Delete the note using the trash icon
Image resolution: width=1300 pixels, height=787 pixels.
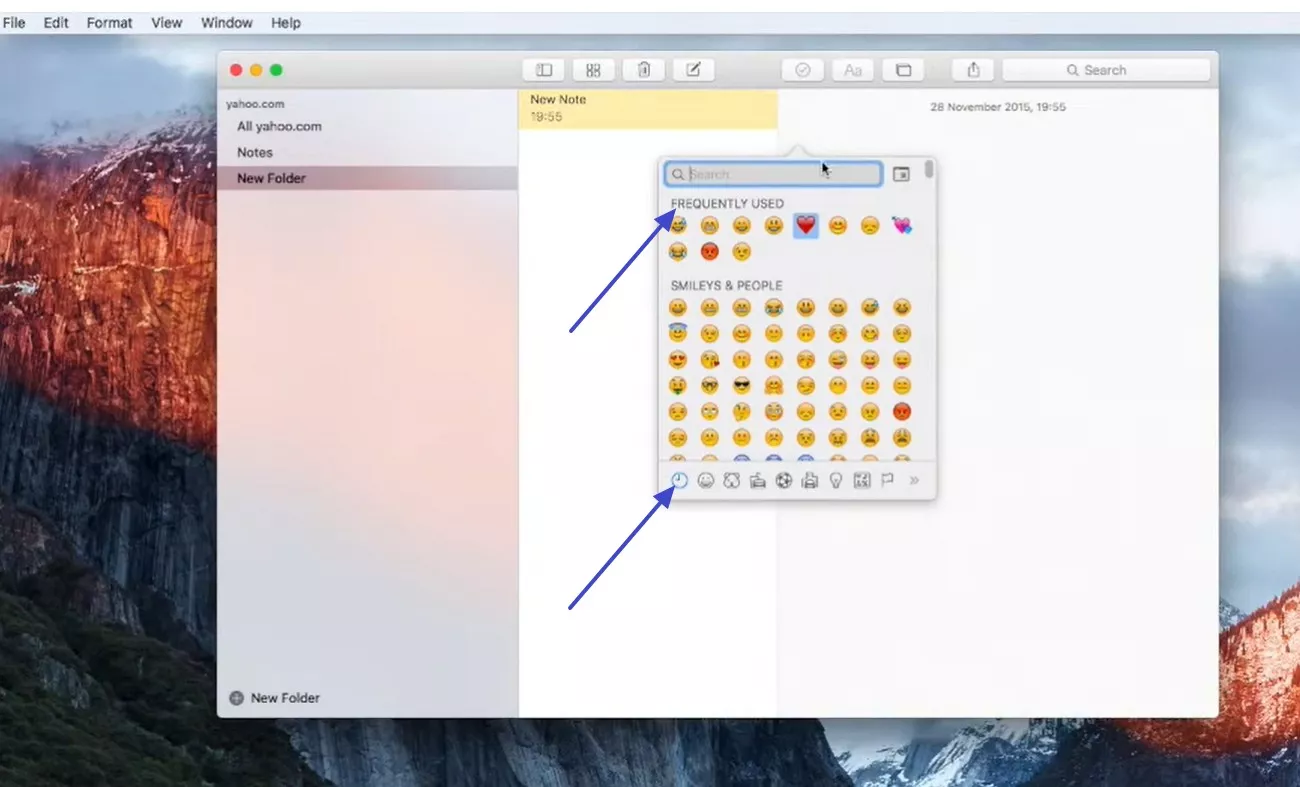[x=643, y=69]
